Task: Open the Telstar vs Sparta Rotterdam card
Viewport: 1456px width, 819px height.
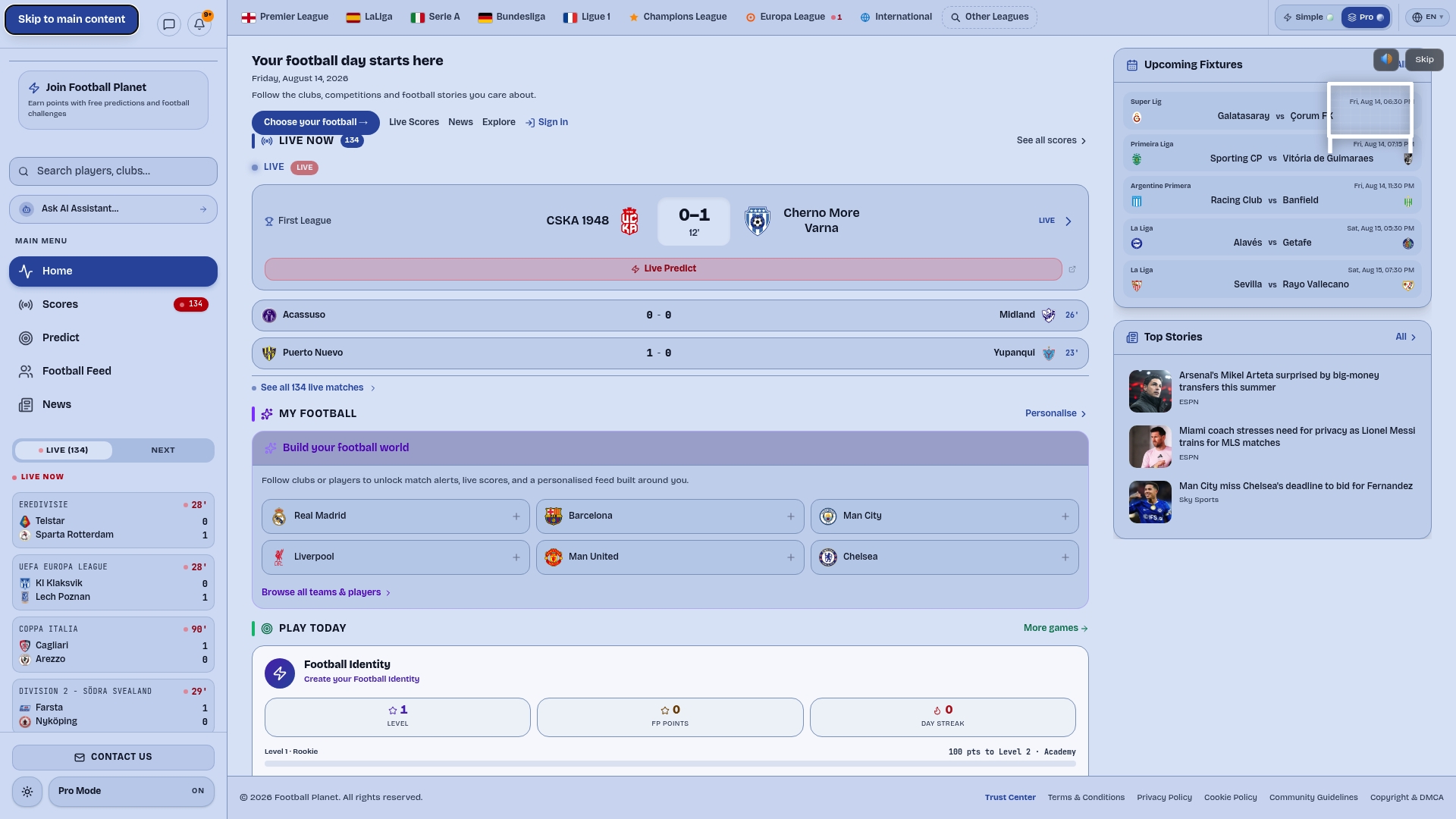Action: click(x=113, y=521)
